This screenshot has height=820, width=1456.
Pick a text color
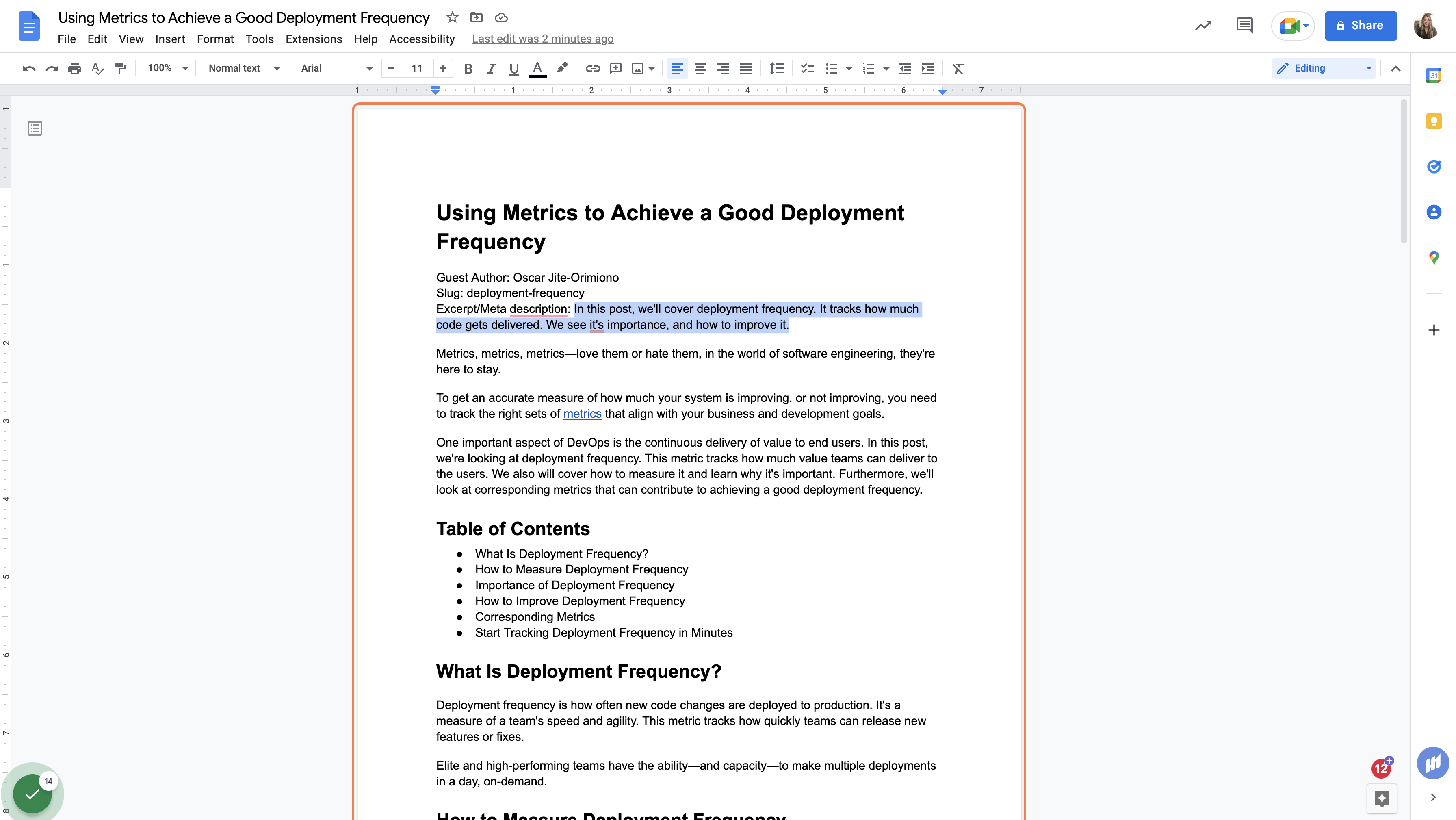pyautogui.click(x=537, y=68)
